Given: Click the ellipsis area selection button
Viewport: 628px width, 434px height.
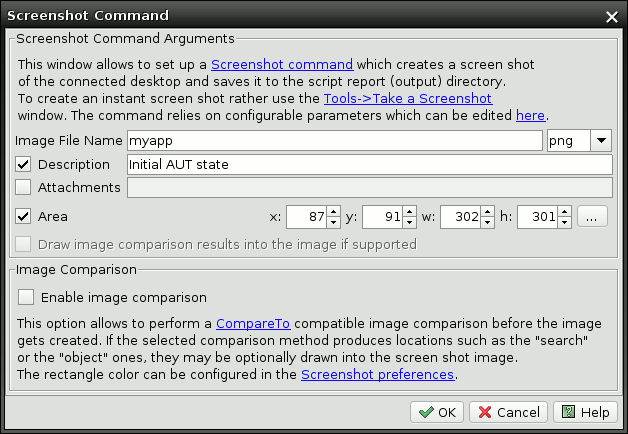Looking at the screenshot, I should click(x=592, y=216).
